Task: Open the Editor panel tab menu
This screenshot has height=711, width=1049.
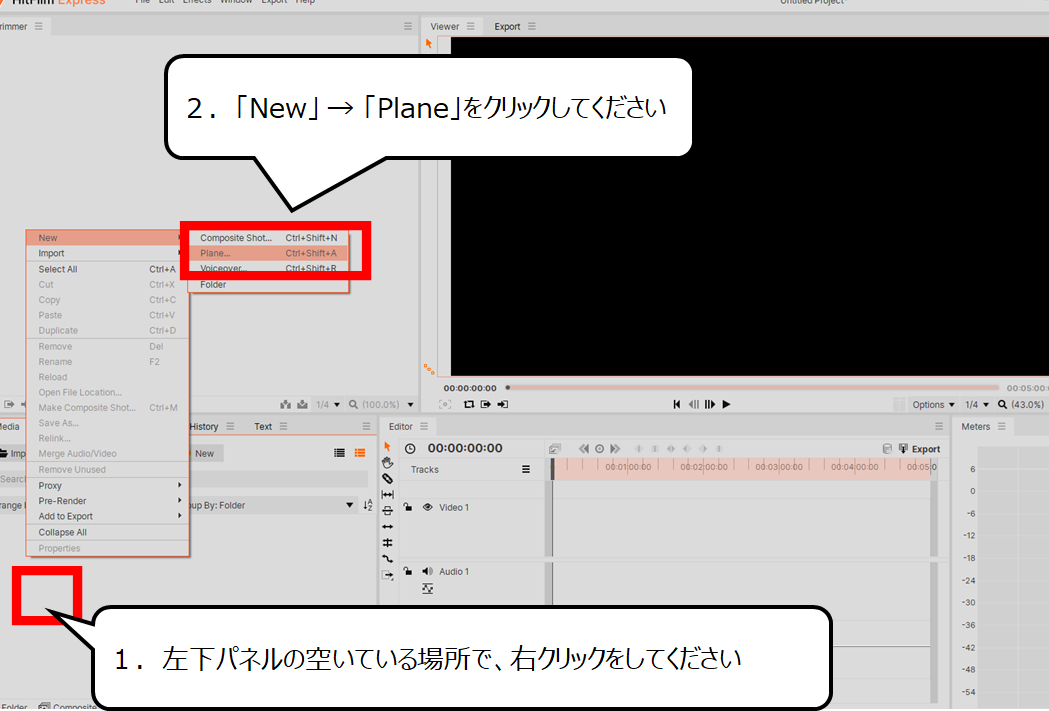Action: coord(424,426)
